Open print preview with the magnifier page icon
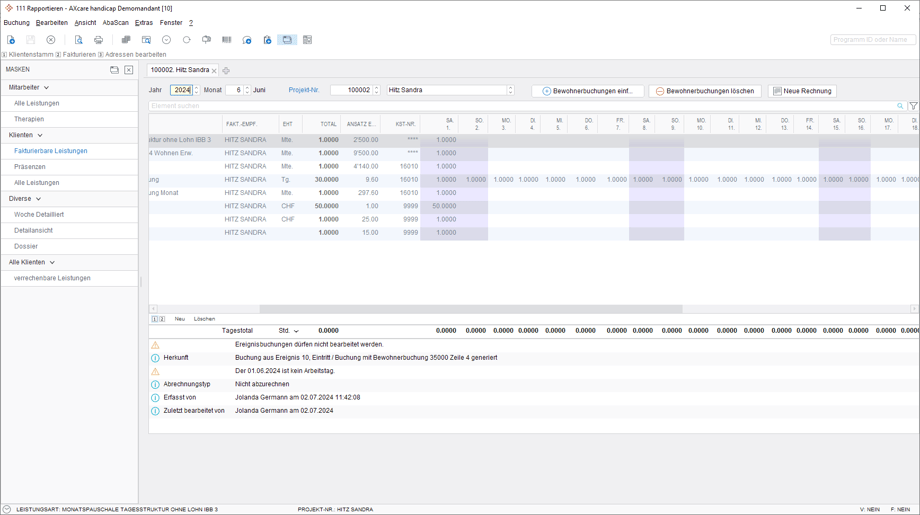The image size is (920, 515). [78, 40]
